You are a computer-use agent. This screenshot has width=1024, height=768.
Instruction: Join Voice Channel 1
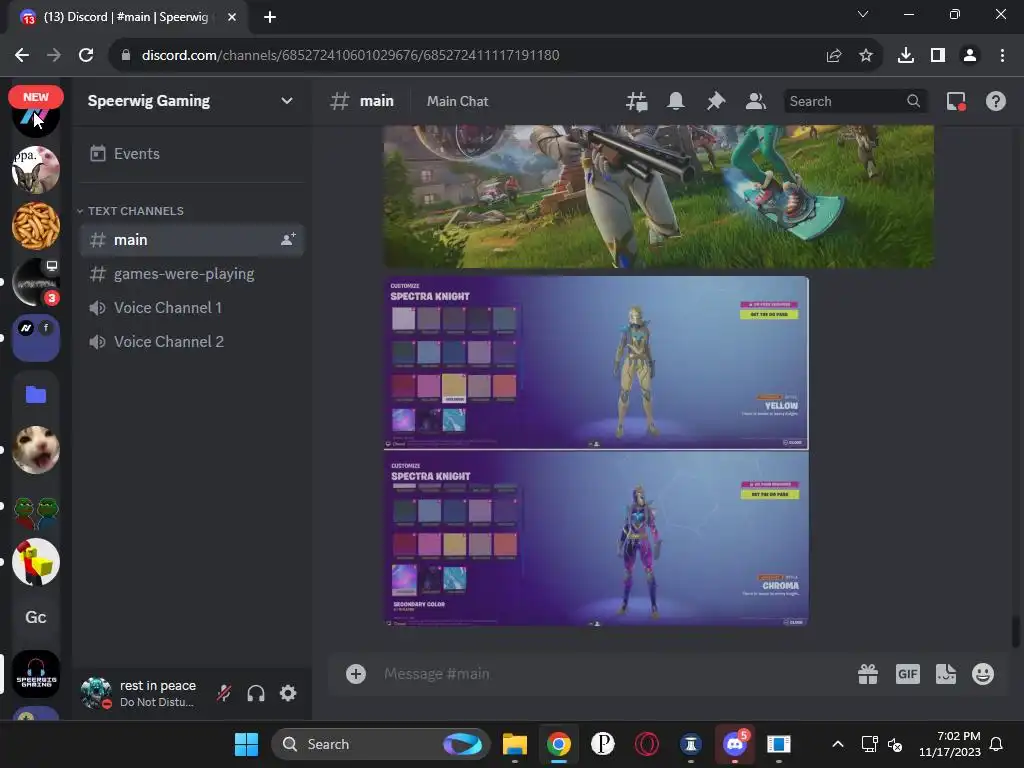tap(191, 308)
